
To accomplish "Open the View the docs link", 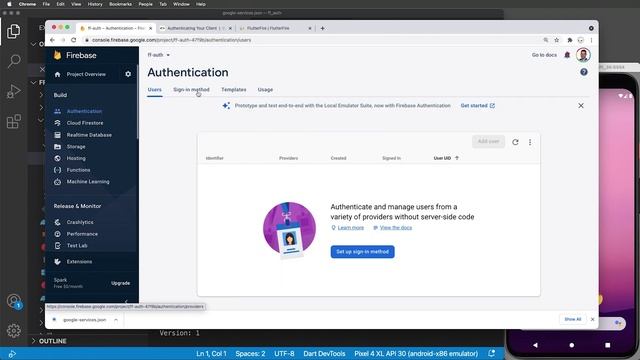I will (396, 228).
